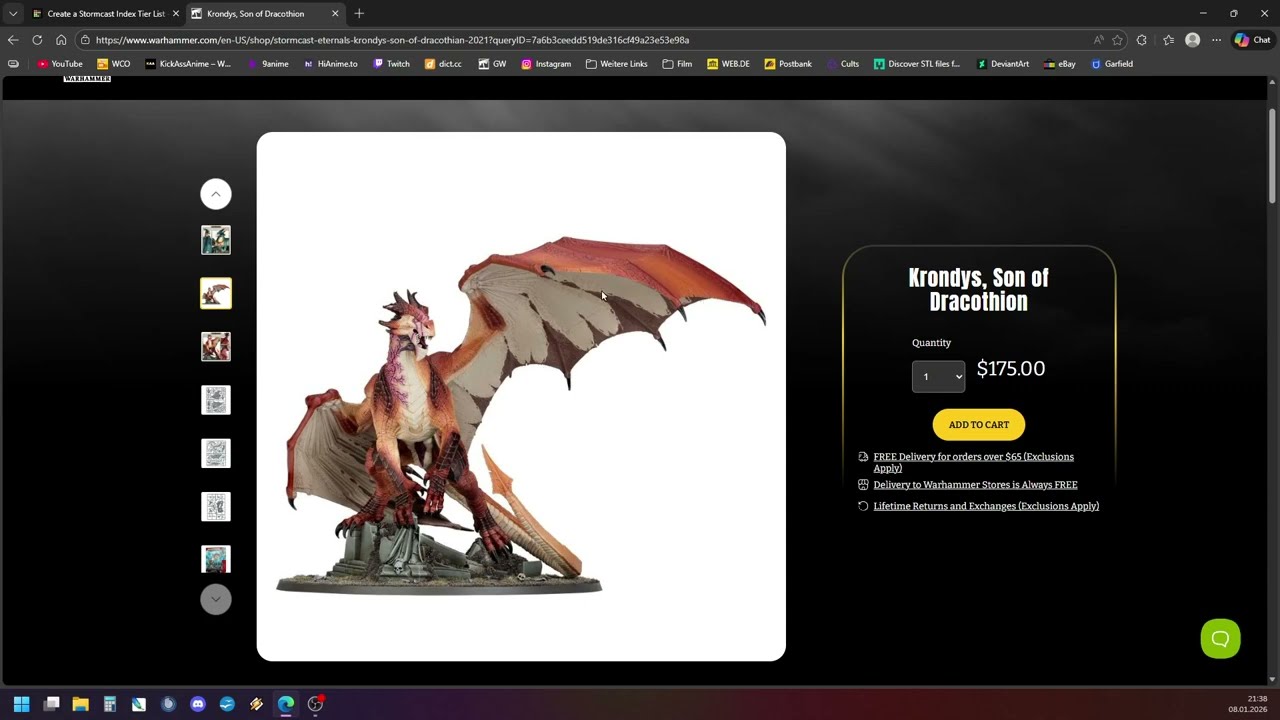Viewport: 1280px width, 720px height.
Task: Open the DeviantArt bookmark
Action: coord(1002,64)
